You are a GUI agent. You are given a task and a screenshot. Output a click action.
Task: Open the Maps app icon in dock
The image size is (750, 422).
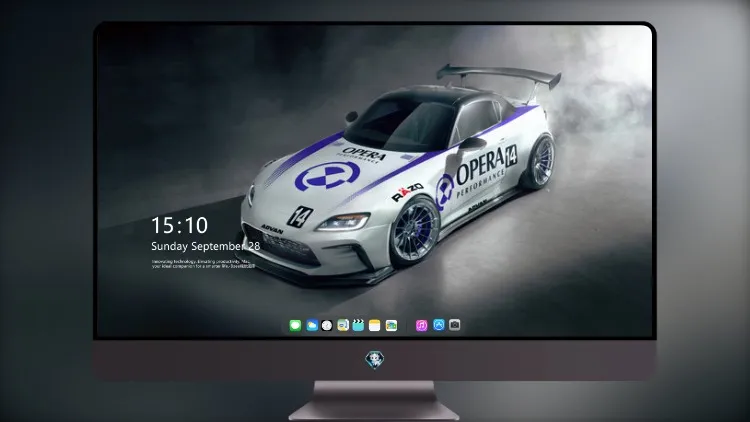click(x=343, y=326)
